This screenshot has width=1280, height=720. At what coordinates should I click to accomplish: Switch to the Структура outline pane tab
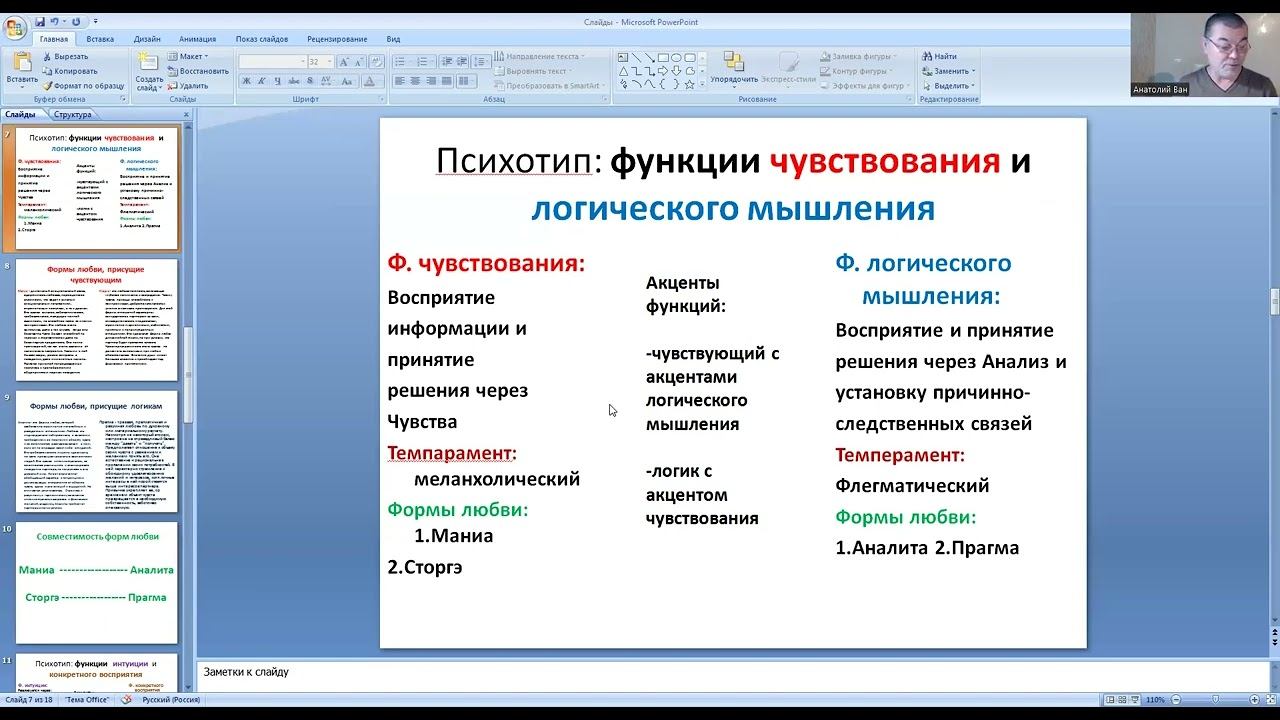click(73, 115)
